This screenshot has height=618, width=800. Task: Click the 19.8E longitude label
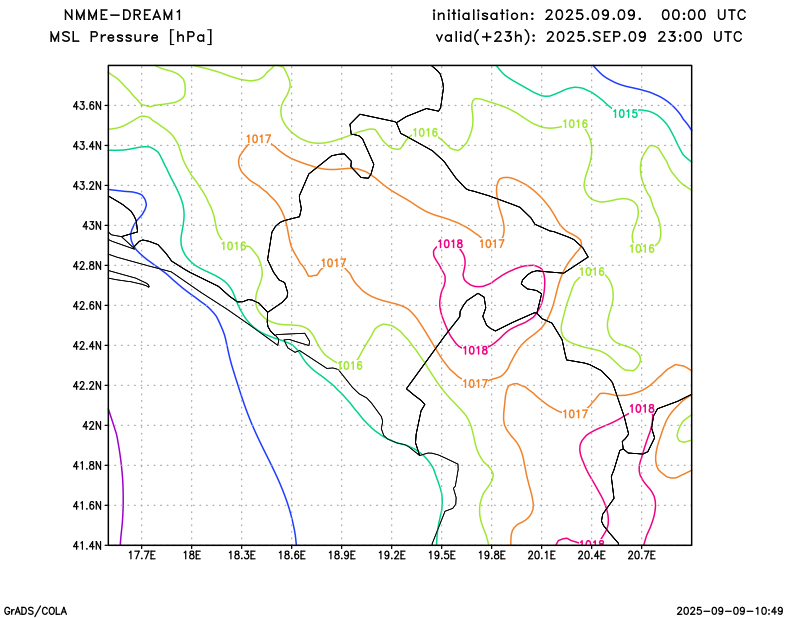[x=491, y=555]
